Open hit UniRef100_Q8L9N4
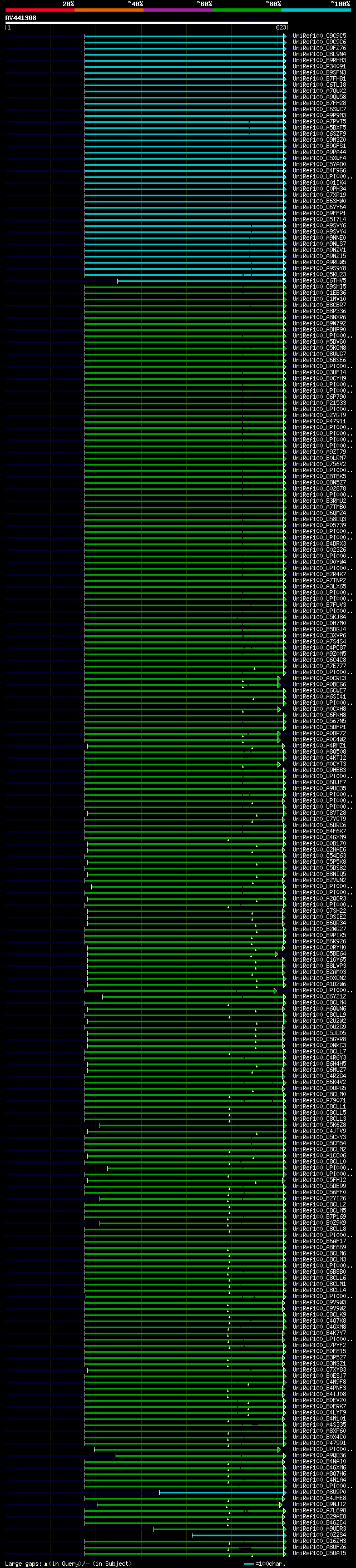 coord(319,54)
